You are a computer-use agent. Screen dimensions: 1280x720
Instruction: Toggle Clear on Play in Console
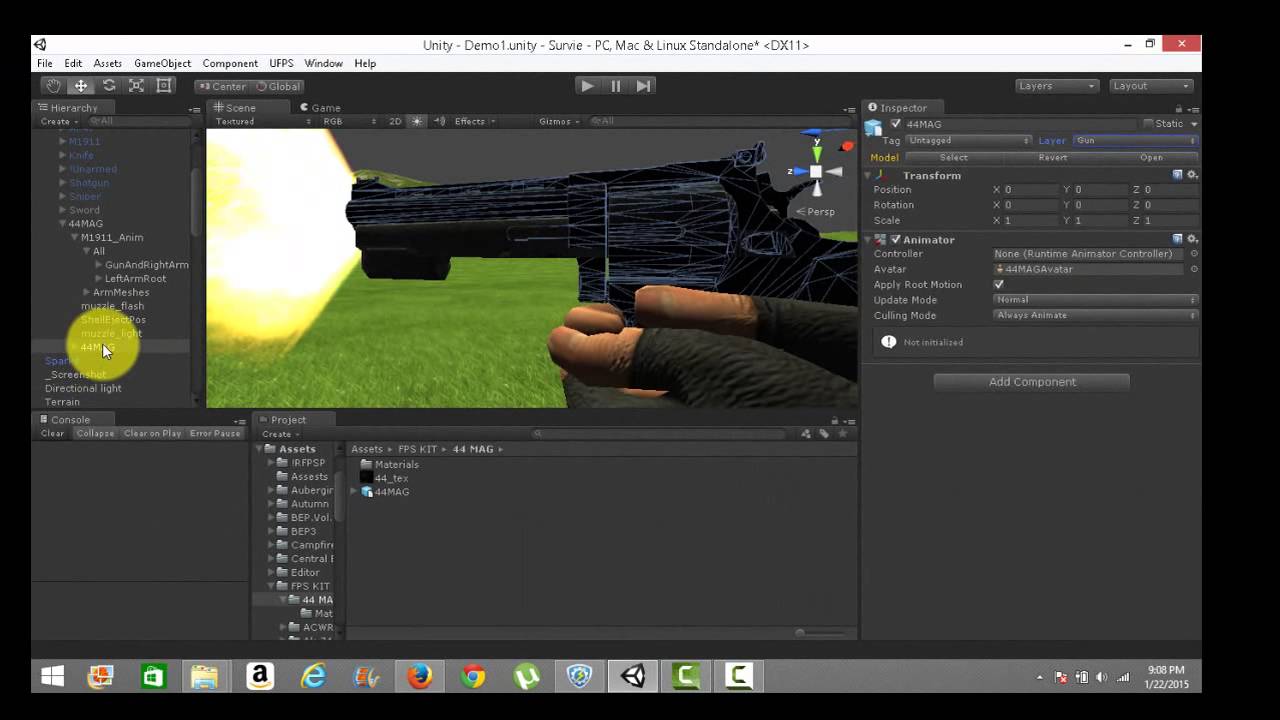point(152,434)
